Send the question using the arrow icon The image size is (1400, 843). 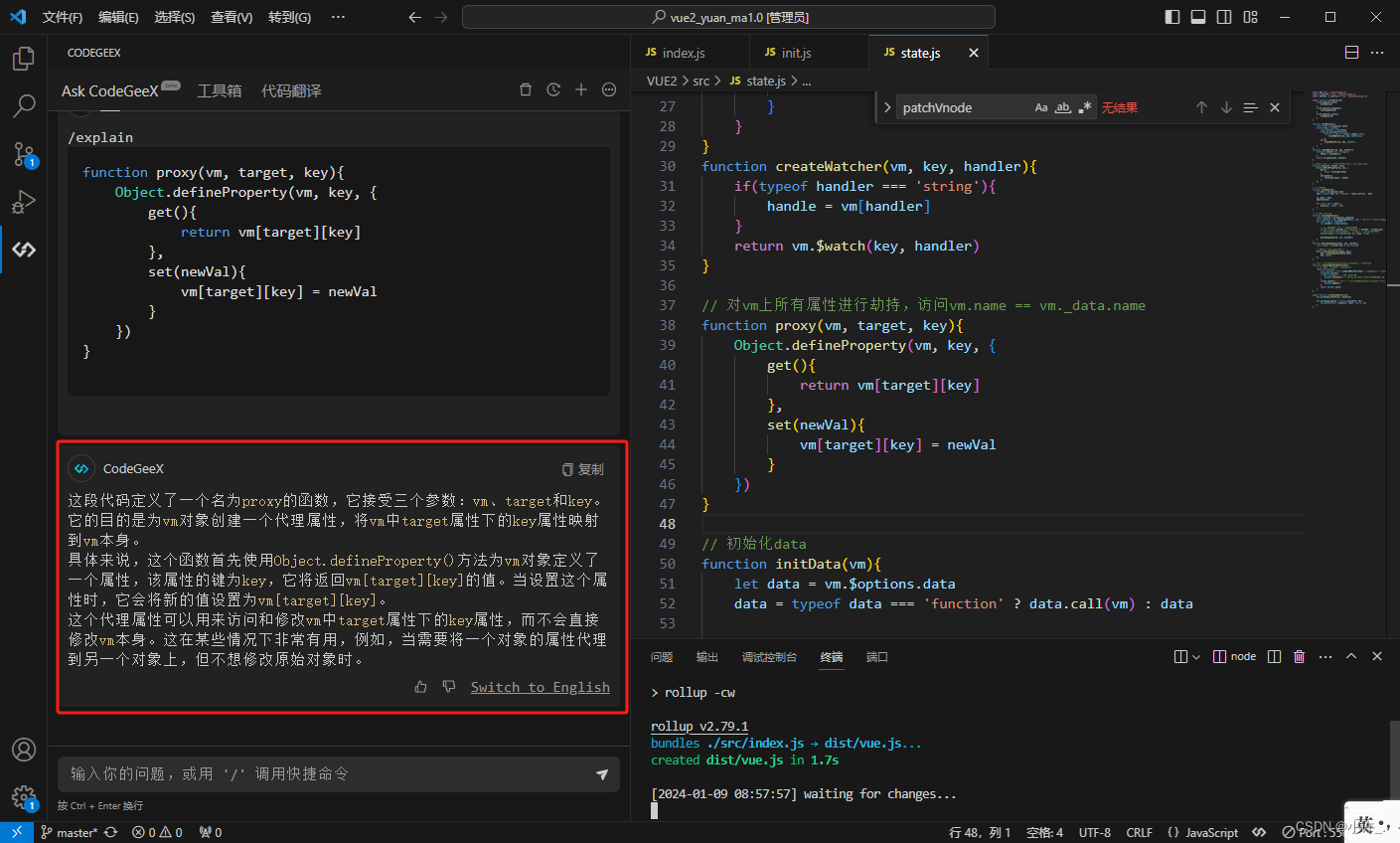tap(602, 773)
